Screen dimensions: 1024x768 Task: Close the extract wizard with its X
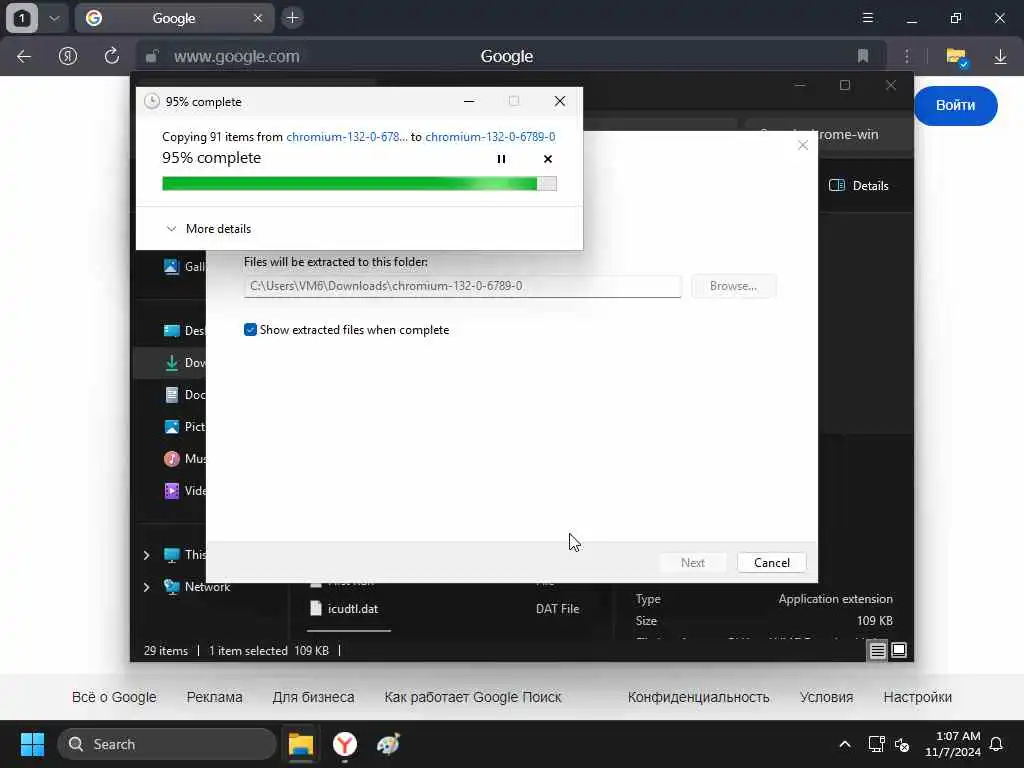point(803,145)
